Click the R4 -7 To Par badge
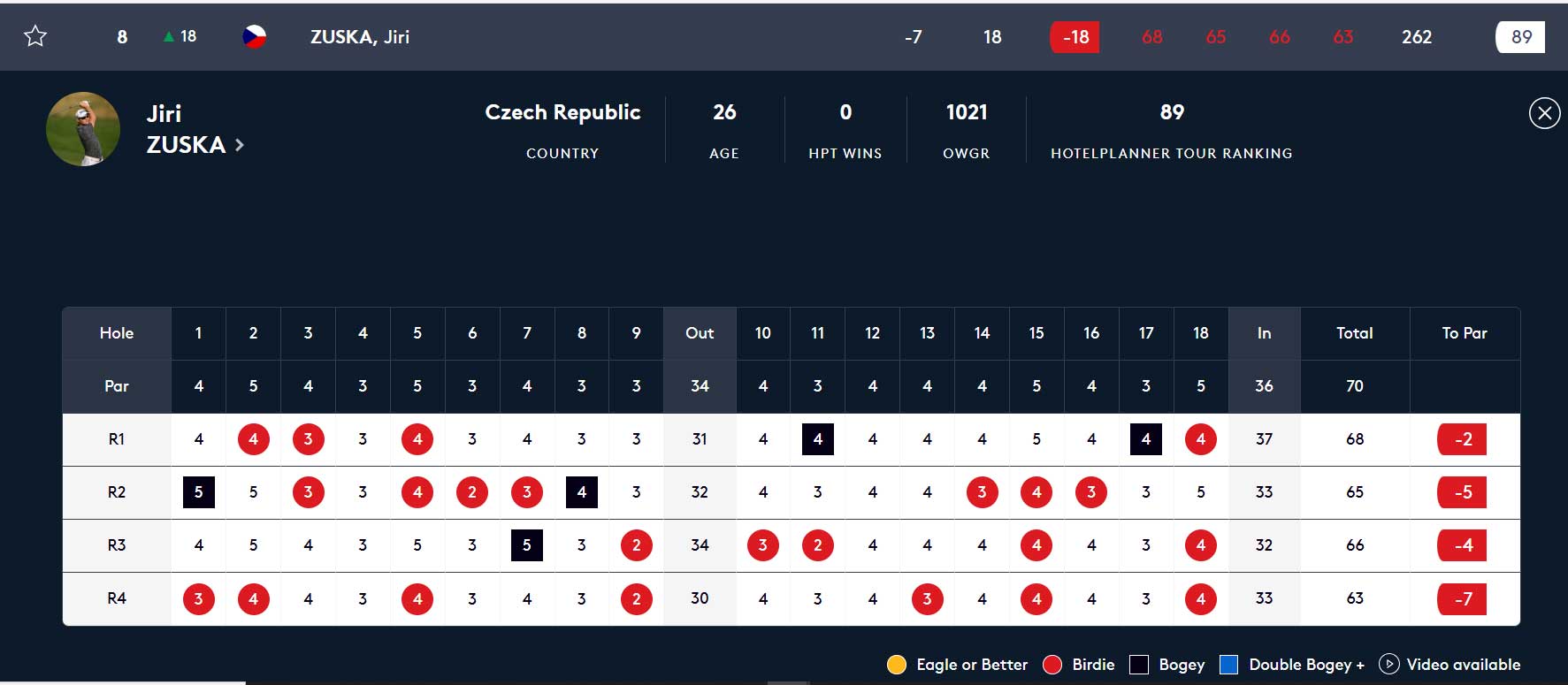 [x=1463, y=598]
